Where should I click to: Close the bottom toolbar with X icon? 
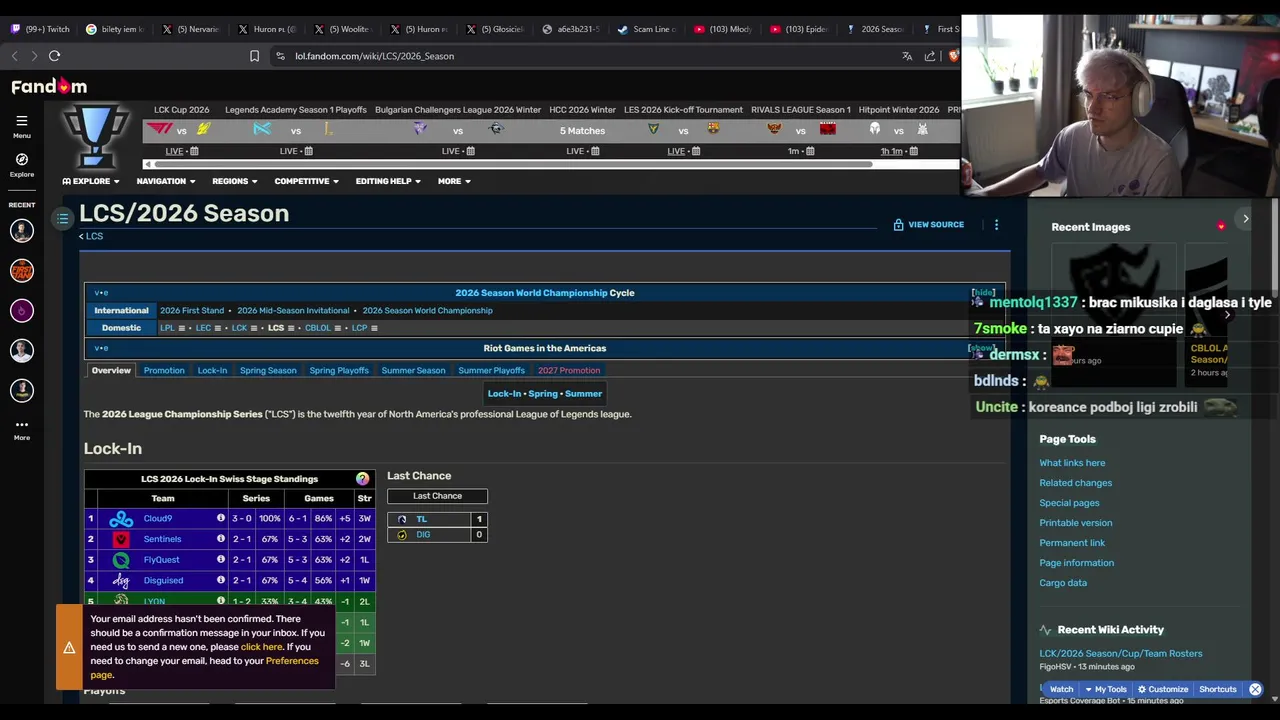pyautogui.click(x=1255, y=689)
